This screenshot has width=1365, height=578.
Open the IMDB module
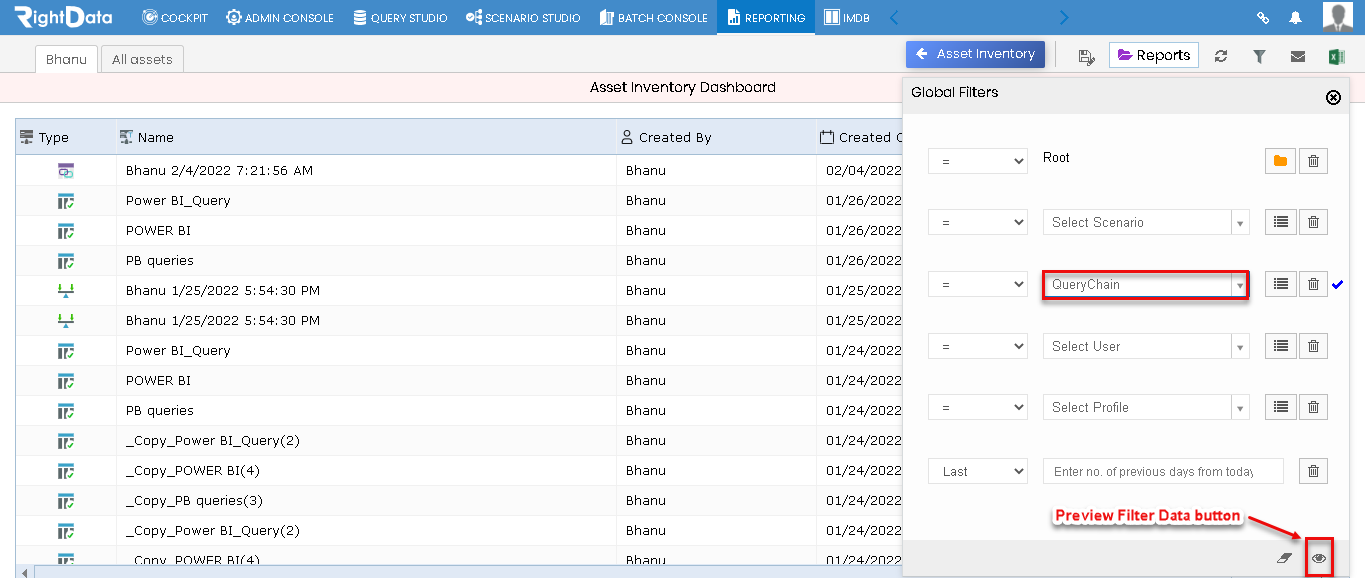click(x=846, y=18)
